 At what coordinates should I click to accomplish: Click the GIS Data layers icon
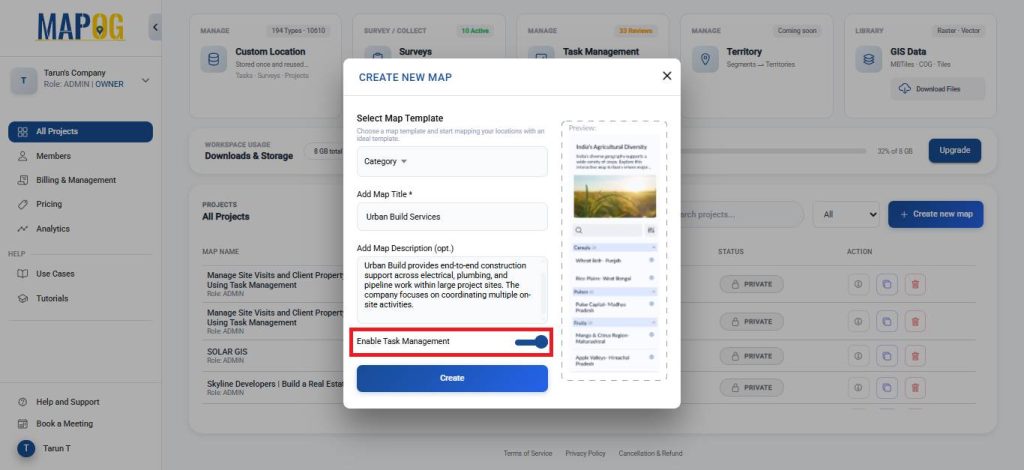tap(869, 59)
